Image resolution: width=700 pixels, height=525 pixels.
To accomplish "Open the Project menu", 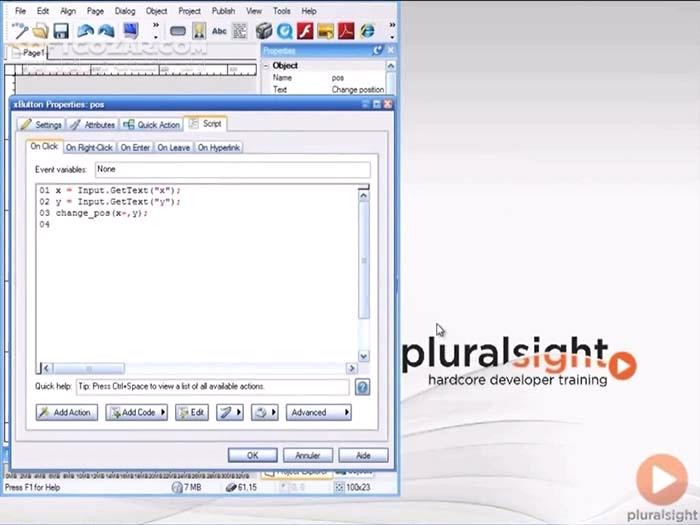I will 189,11.
